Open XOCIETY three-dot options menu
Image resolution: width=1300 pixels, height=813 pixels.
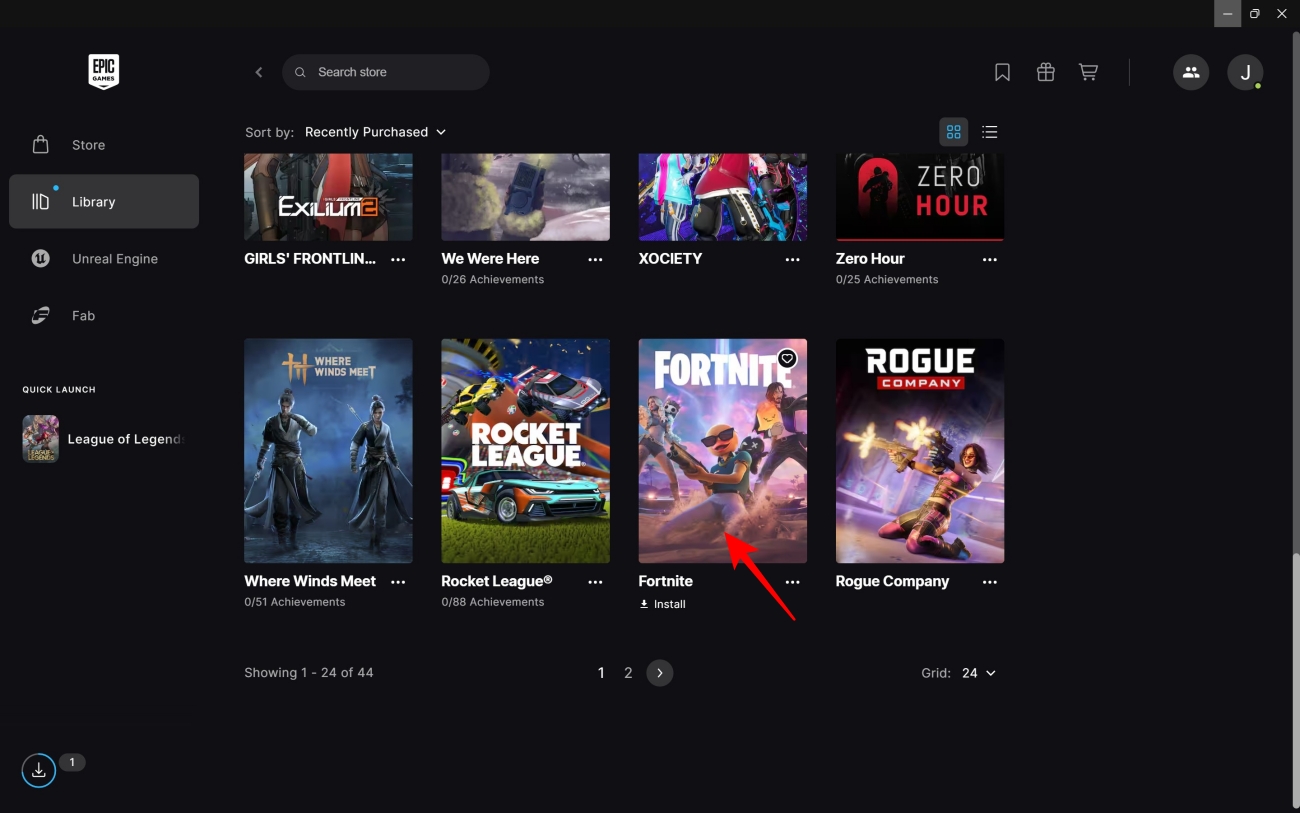pos(792,259)
